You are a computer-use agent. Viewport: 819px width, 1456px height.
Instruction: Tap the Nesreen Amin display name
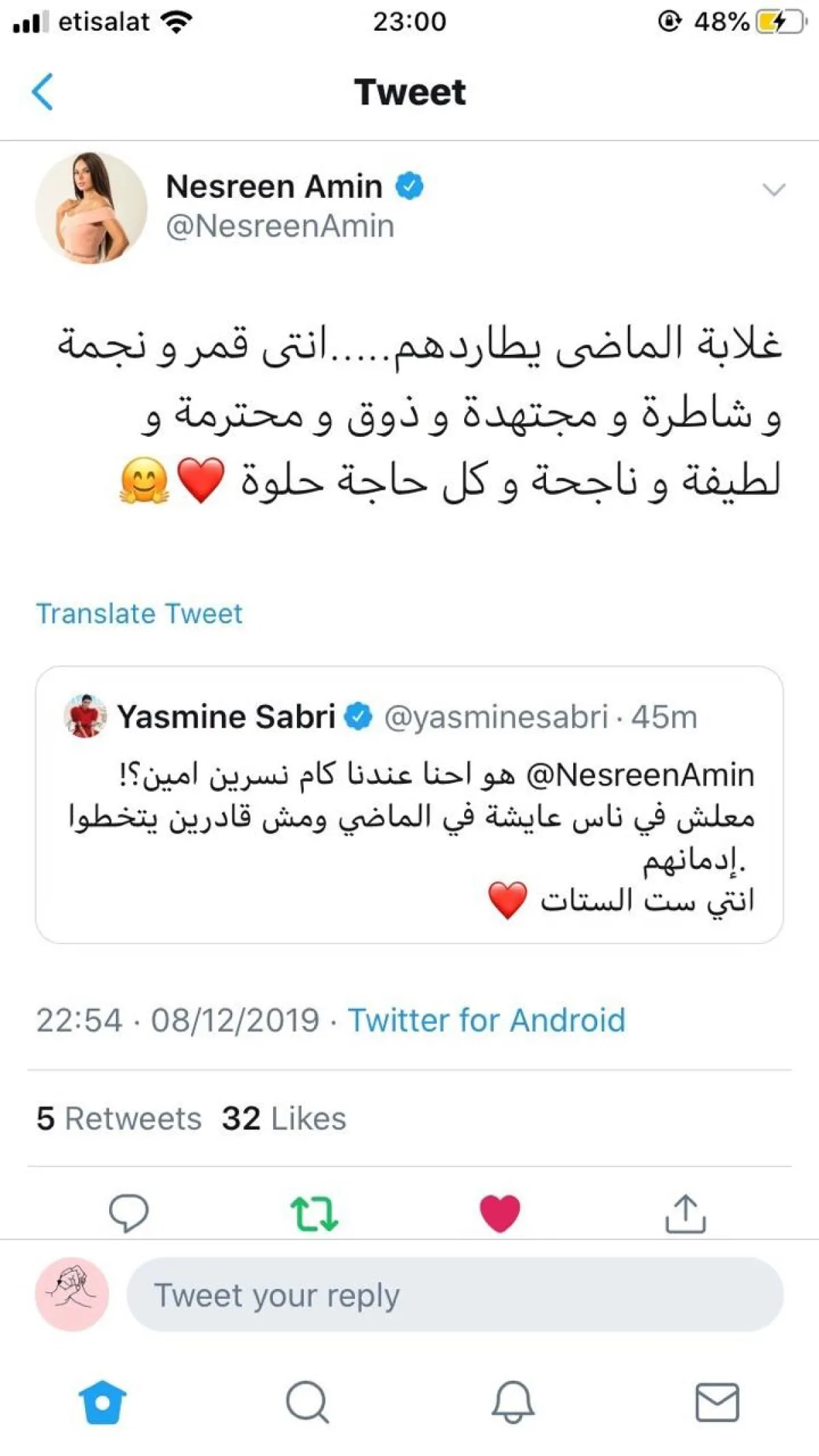274,186
